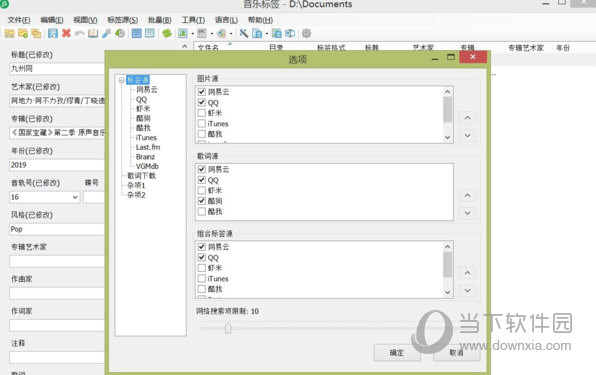Check iTunes in 图片源 list
Screen dimensions: 596x375
(202, 123)
